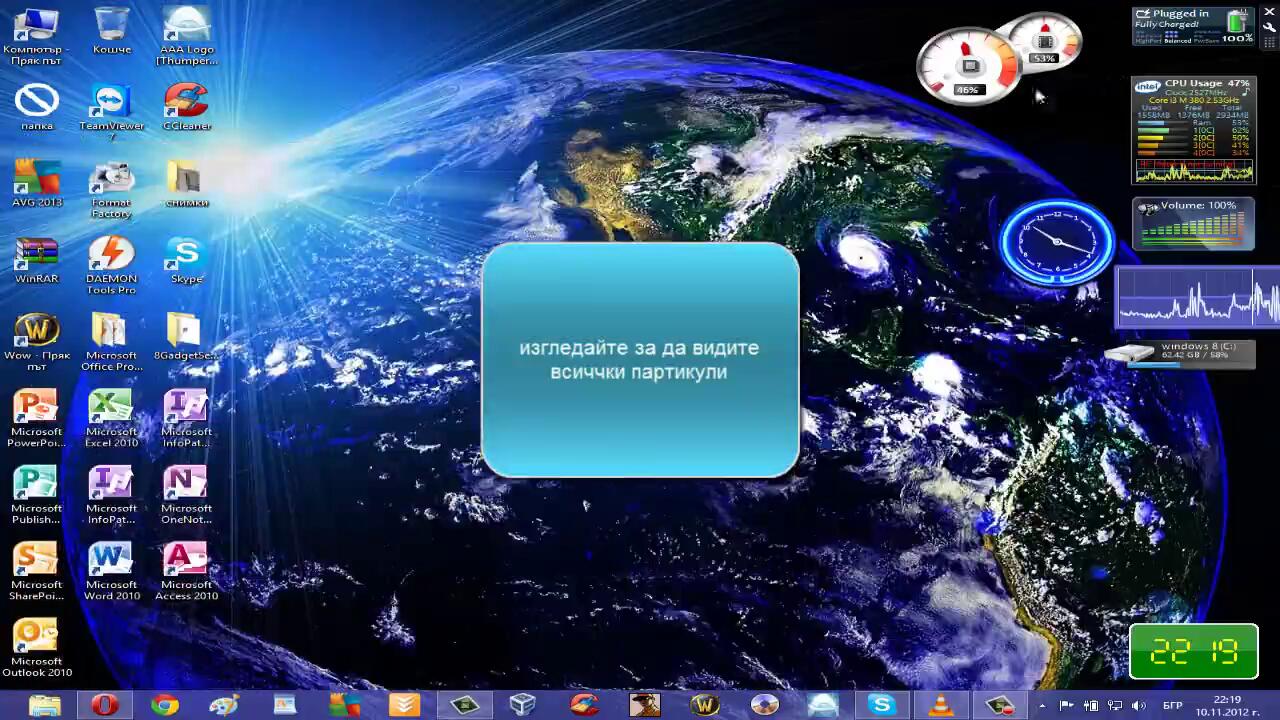Viewport: 1280px width, 720px height.
Task: Open Microsoft Excel 2010 shortcut
Action: tap(111, 409)
